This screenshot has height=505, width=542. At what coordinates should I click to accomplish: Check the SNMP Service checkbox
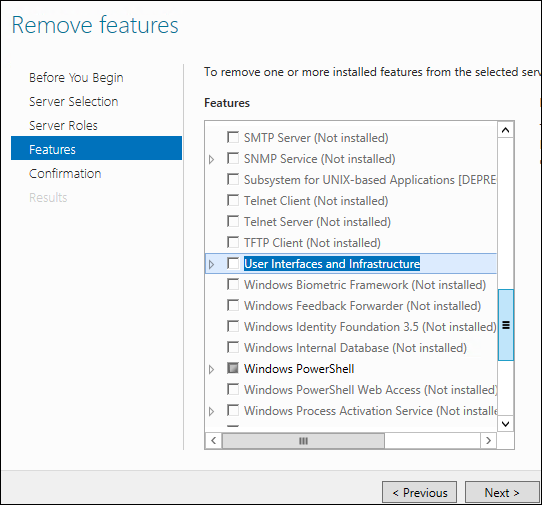(x=233, y=158)
